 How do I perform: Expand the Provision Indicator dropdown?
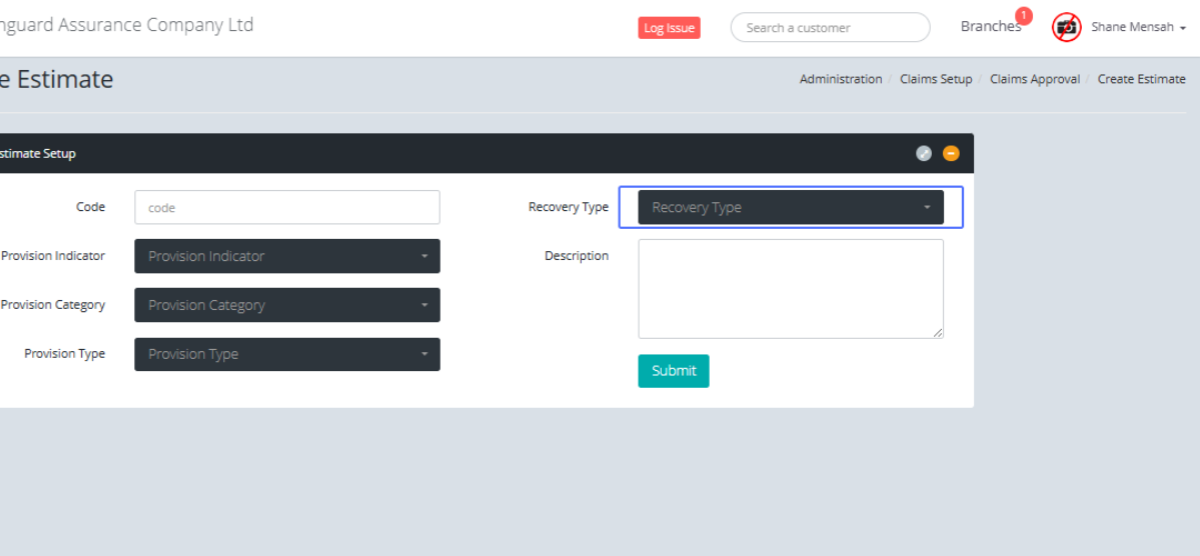pyautogui.click(x=287, y=256)
